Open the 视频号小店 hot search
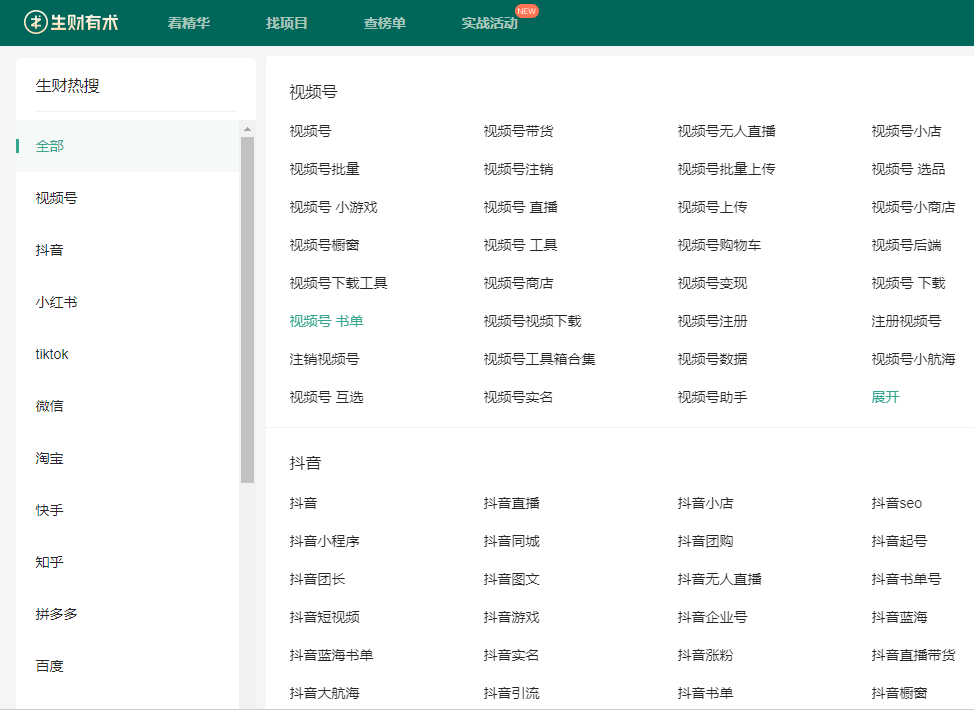 pos(906,131)
